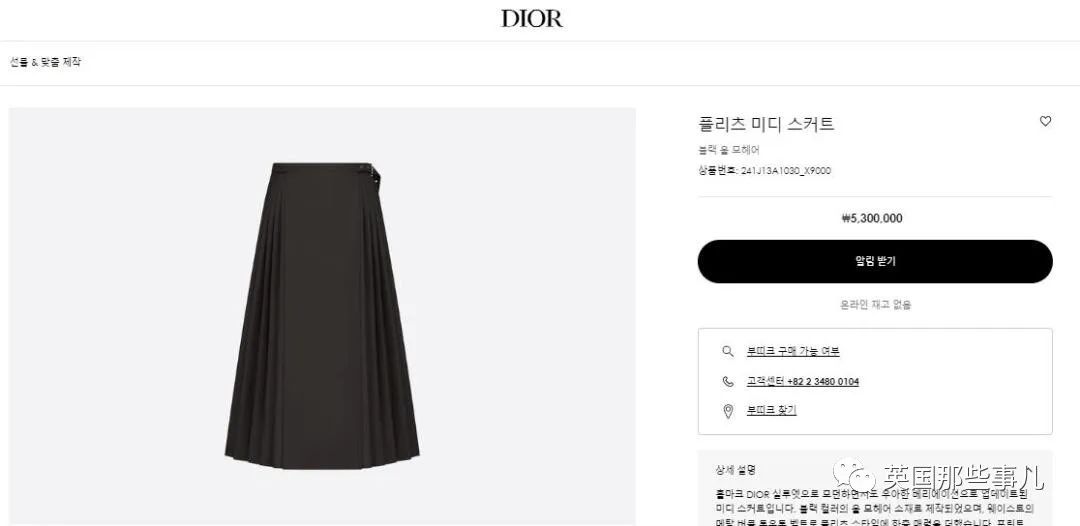Select the 플리츠 미디 스커트 product title
Viewport: 1080px width, 526px height.
(766, 124)
